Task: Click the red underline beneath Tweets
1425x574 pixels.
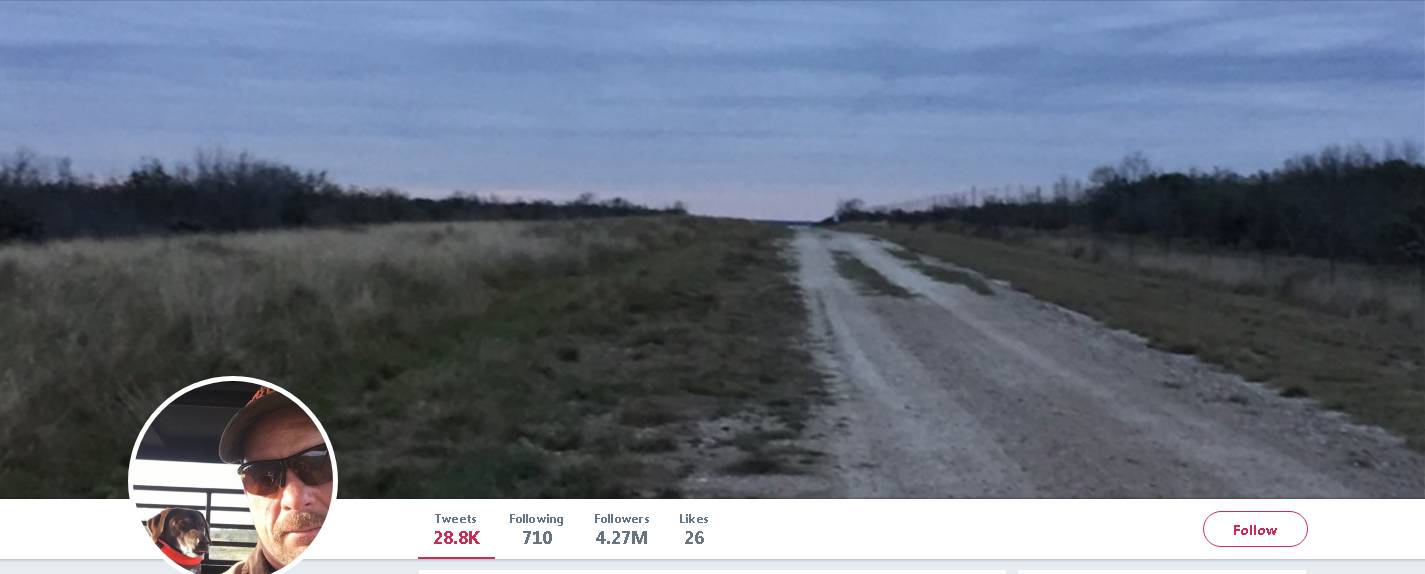Action: click(x=456, y=557)
